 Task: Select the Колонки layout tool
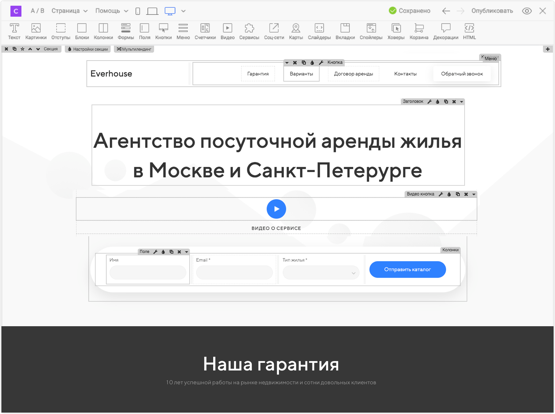(103, 31)
